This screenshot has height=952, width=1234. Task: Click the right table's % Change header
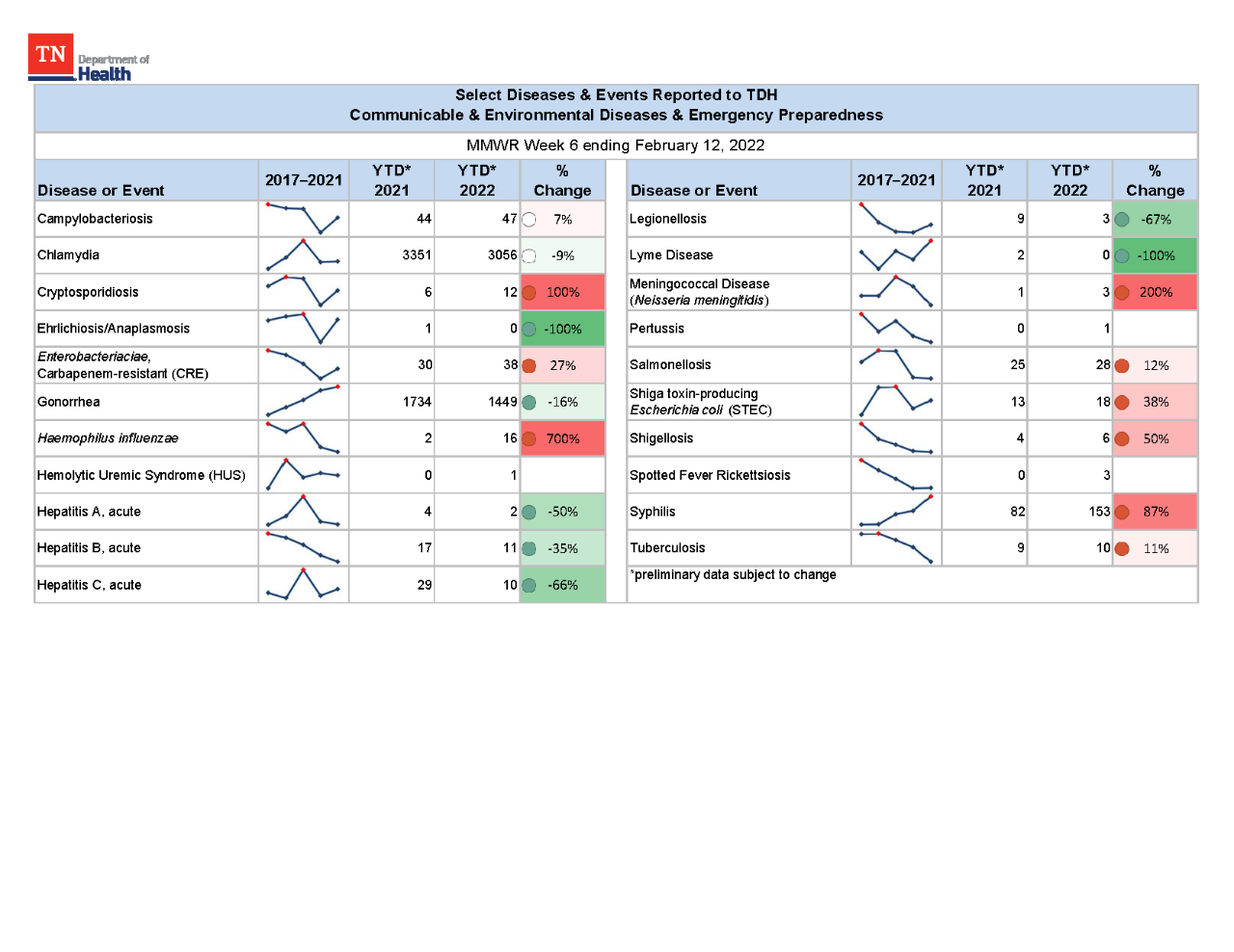1155,180
